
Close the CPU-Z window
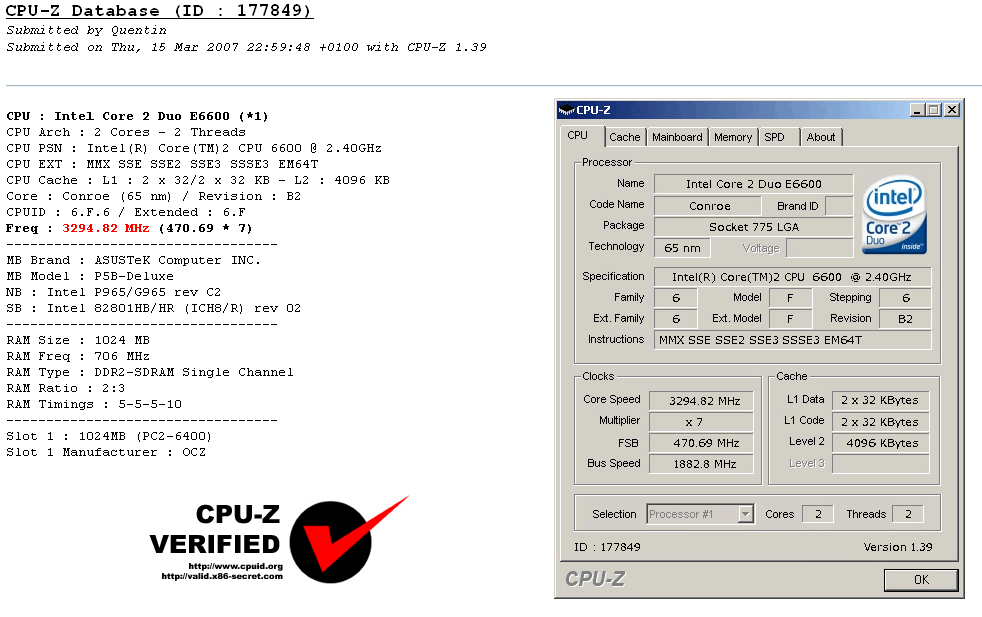point(952,110)
